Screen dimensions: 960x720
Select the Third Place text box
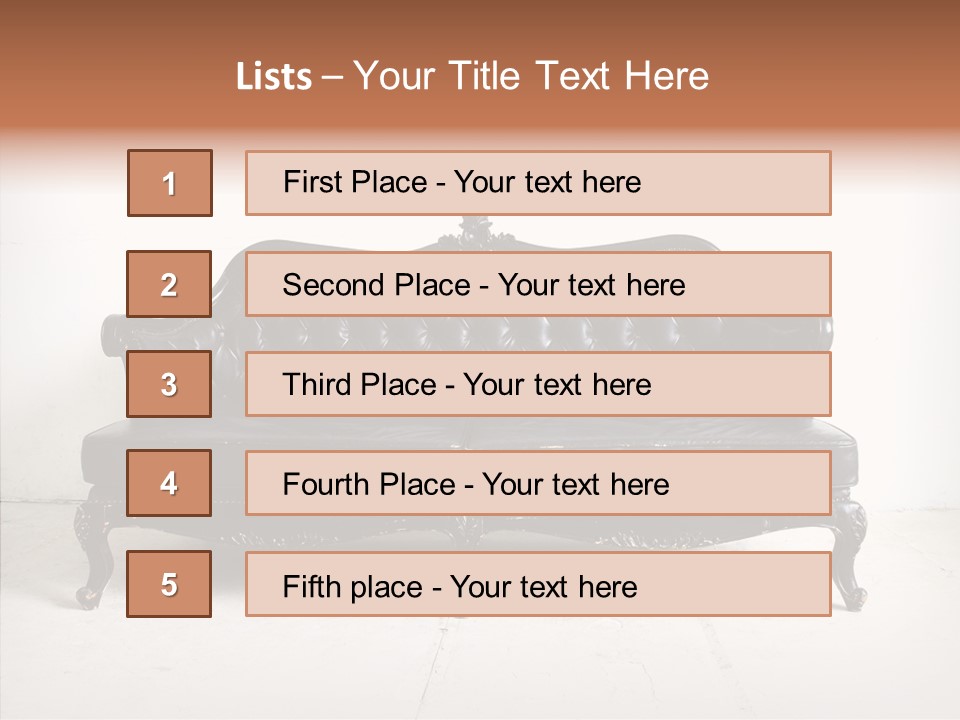click(x=538, y=384)
